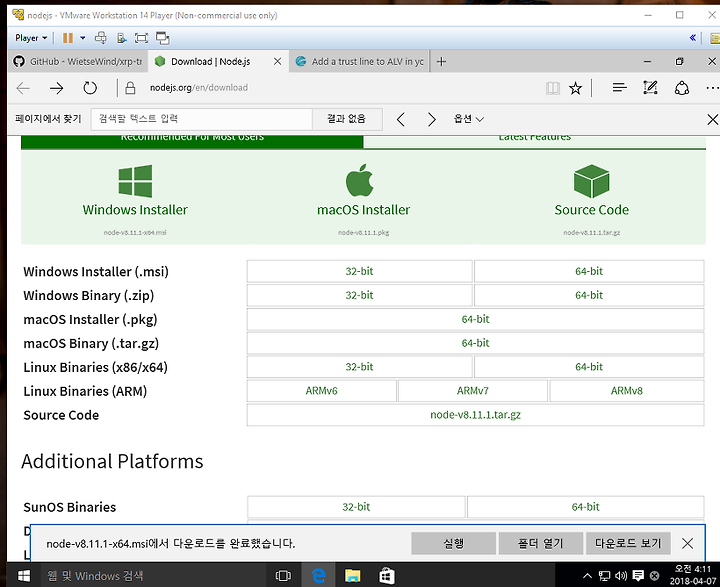Open the Action Center notifications icon
This screenshot has height=587, width=720.
tap(638, 576)
